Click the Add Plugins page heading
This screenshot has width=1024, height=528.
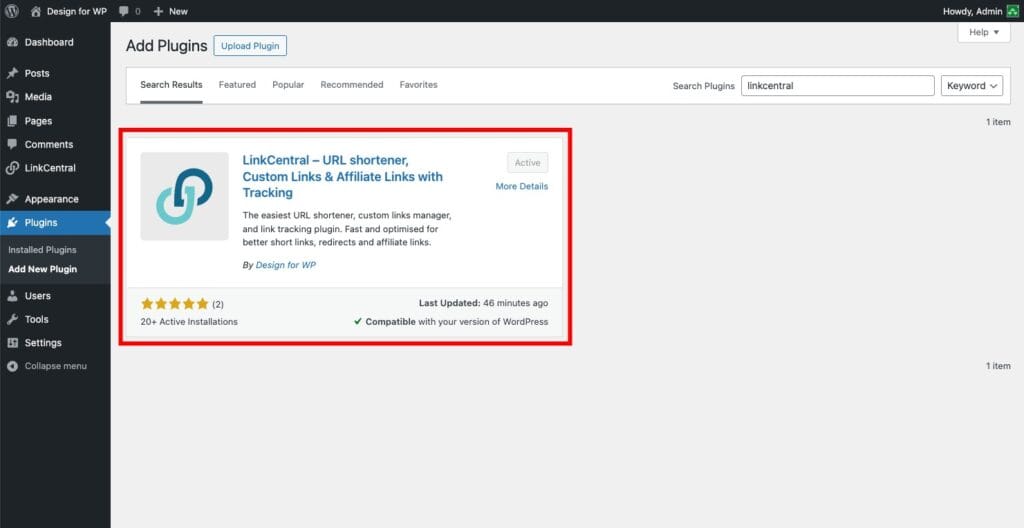(167, 46)
